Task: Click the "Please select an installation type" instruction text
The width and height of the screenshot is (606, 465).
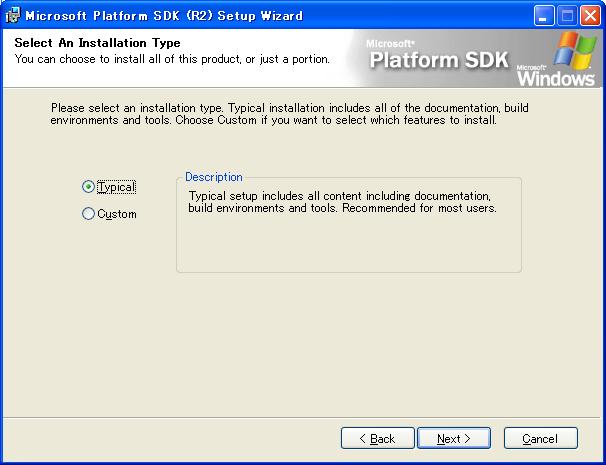Action: click(289, 114)
